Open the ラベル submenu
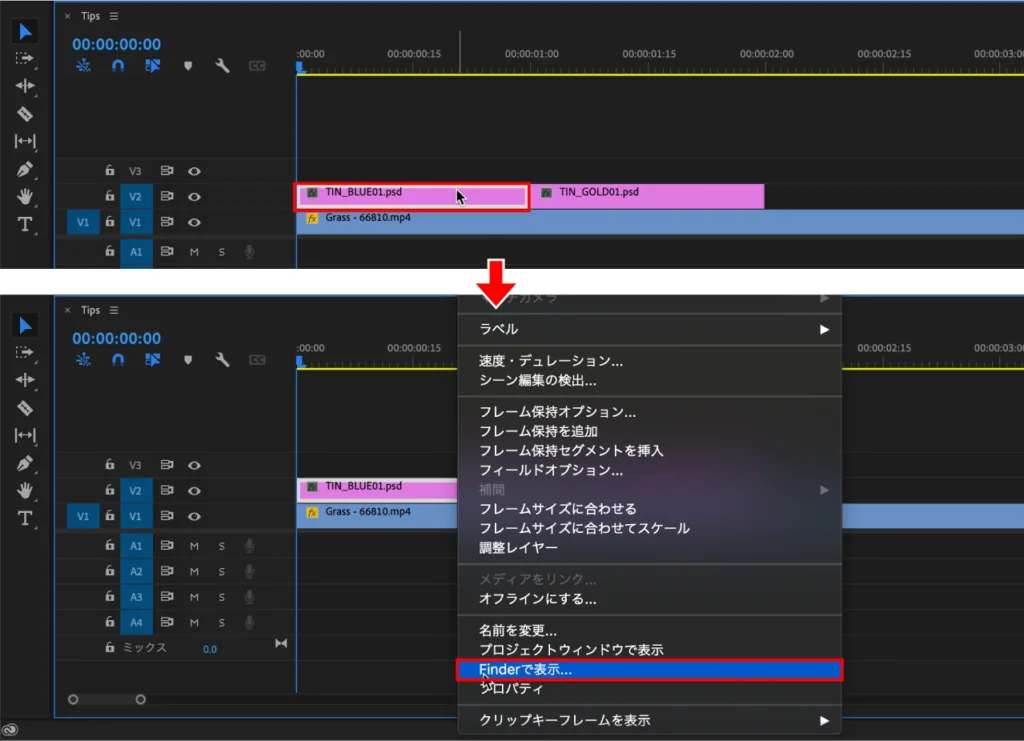The height and width of the screenshot is (741, 1024). [x=649, y=329]
